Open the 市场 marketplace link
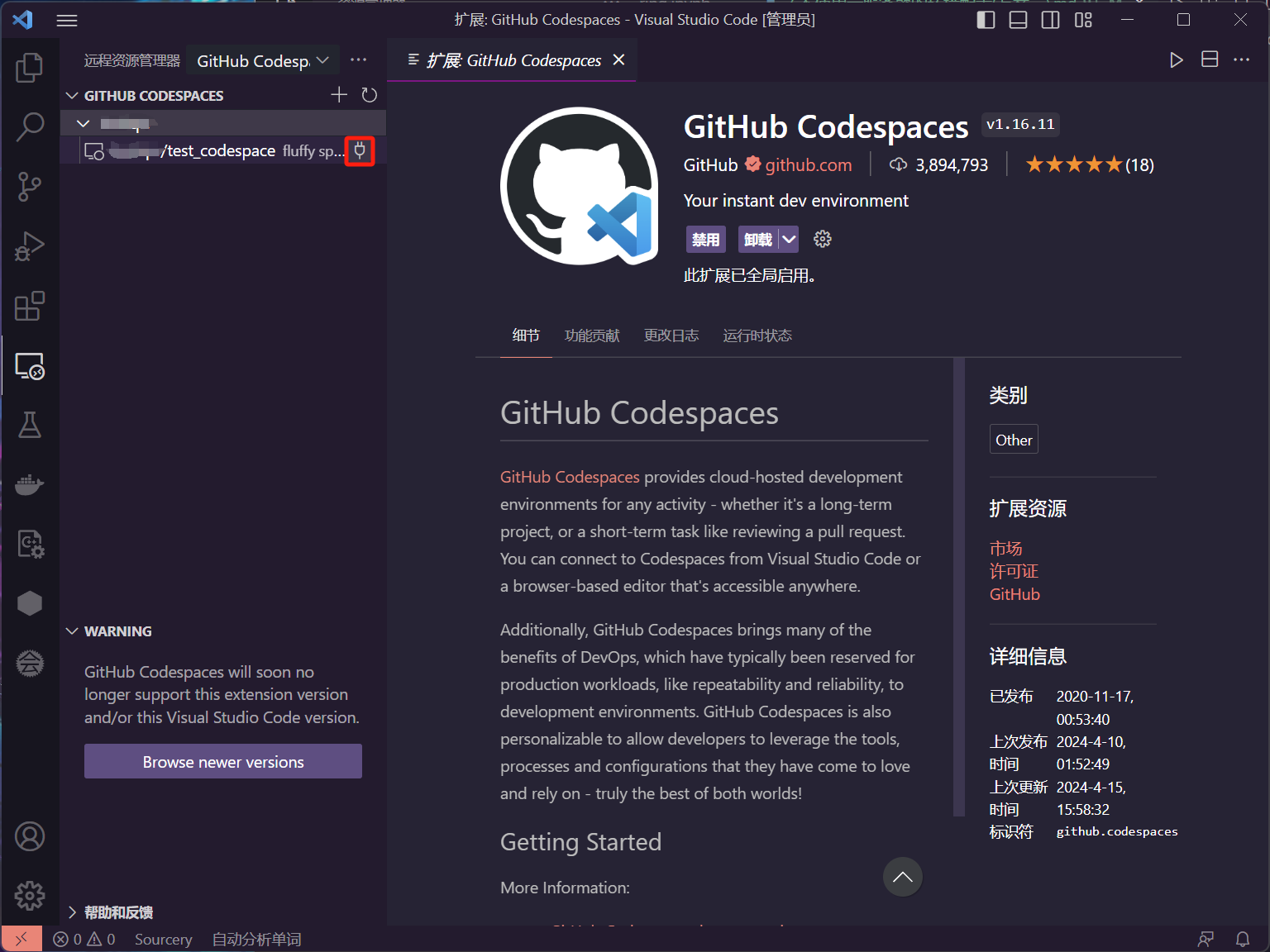The width and height of the screenshot is (1270, 952). 1005,547
